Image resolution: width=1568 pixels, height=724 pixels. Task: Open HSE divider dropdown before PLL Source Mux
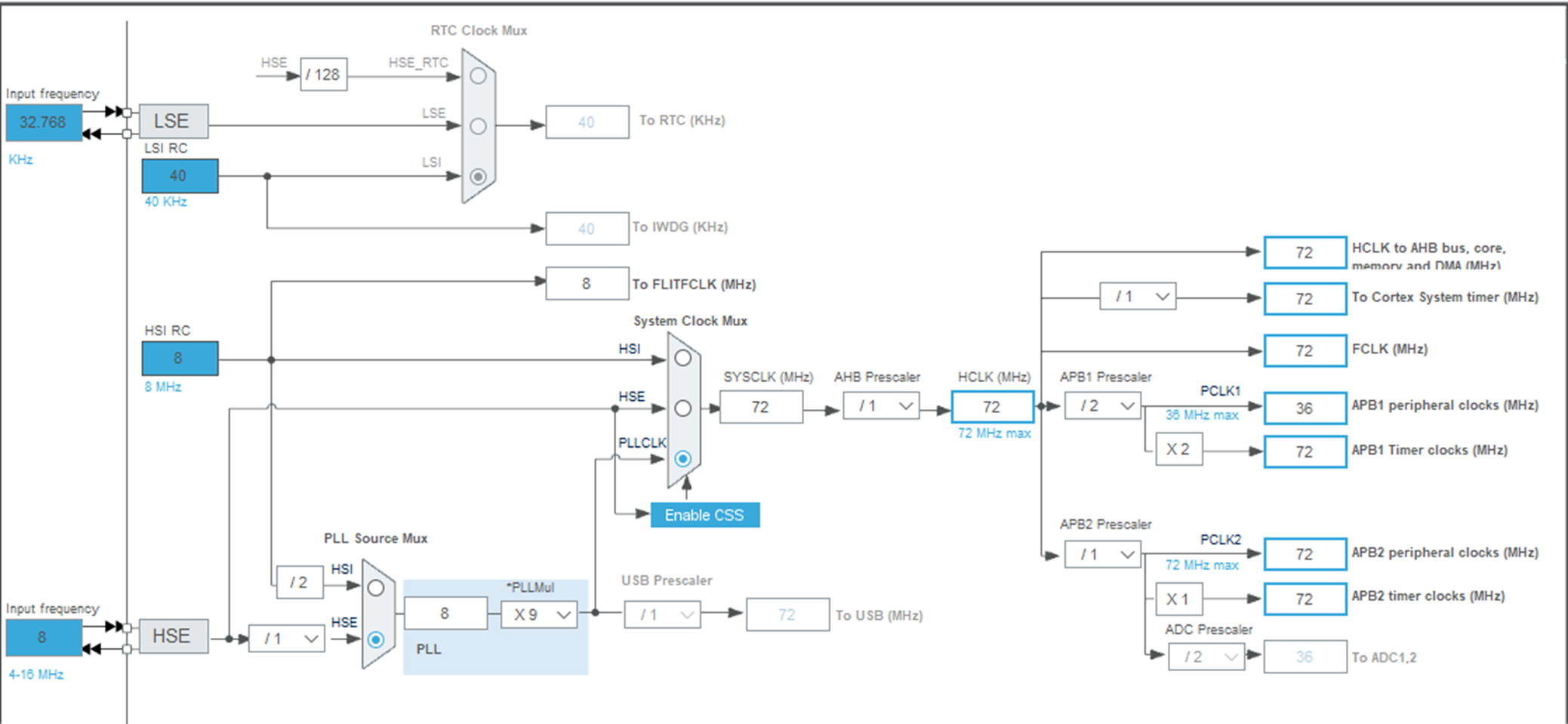click(287, 639)
